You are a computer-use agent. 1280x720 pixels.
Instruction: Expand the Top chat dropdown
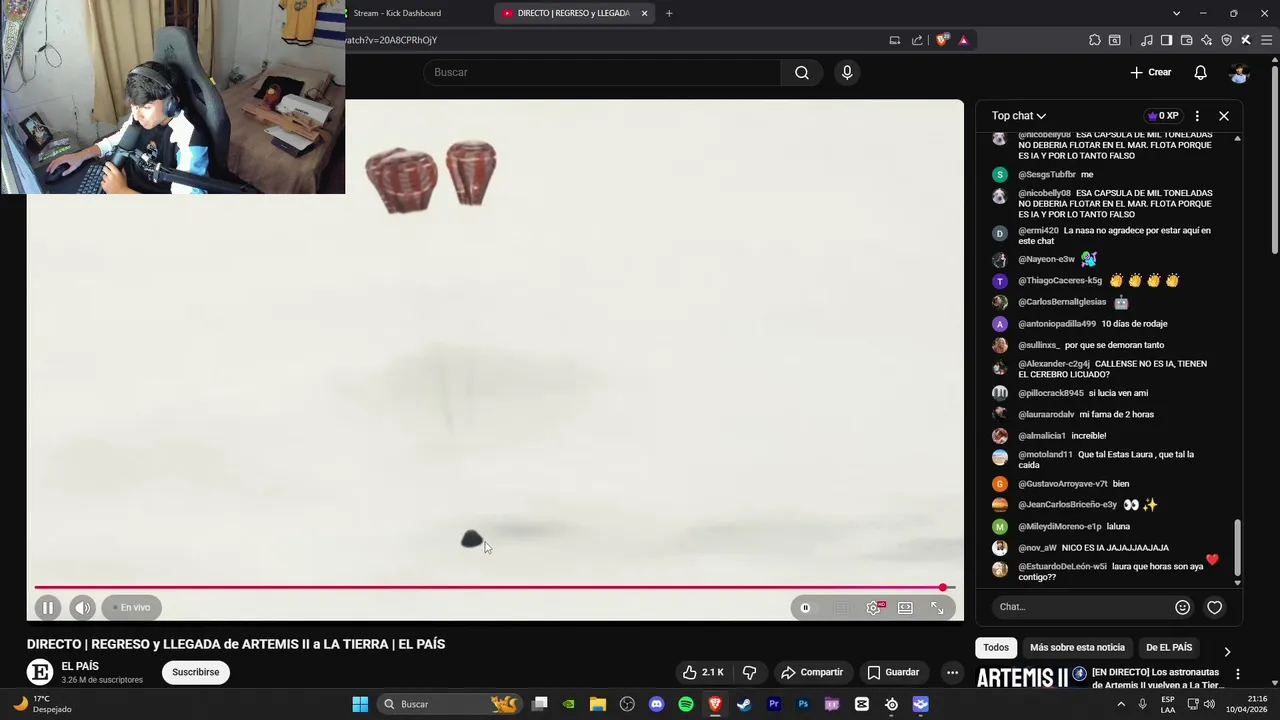pos(1019,116)
